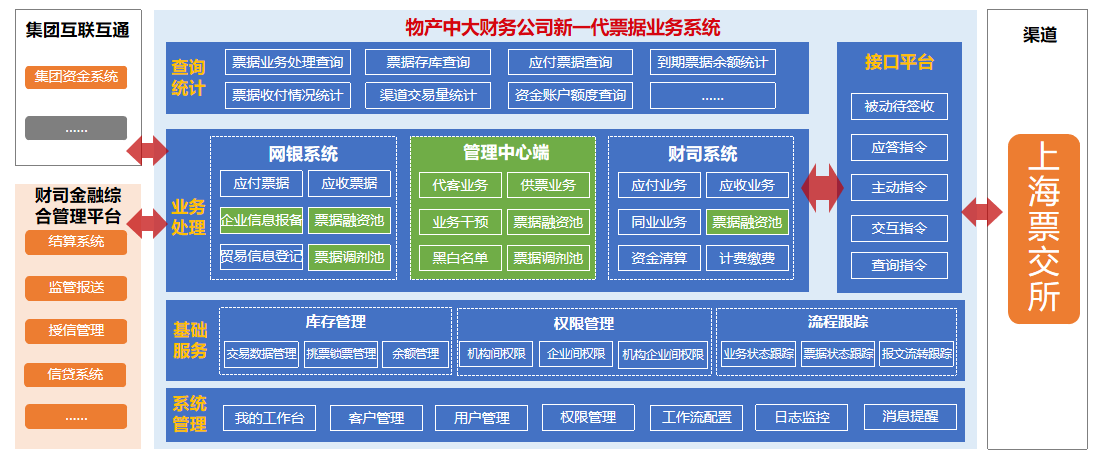Open 业务干预
Viewport: 1095px width, 464px height.
pyautogui.click(x=460, y=222)
